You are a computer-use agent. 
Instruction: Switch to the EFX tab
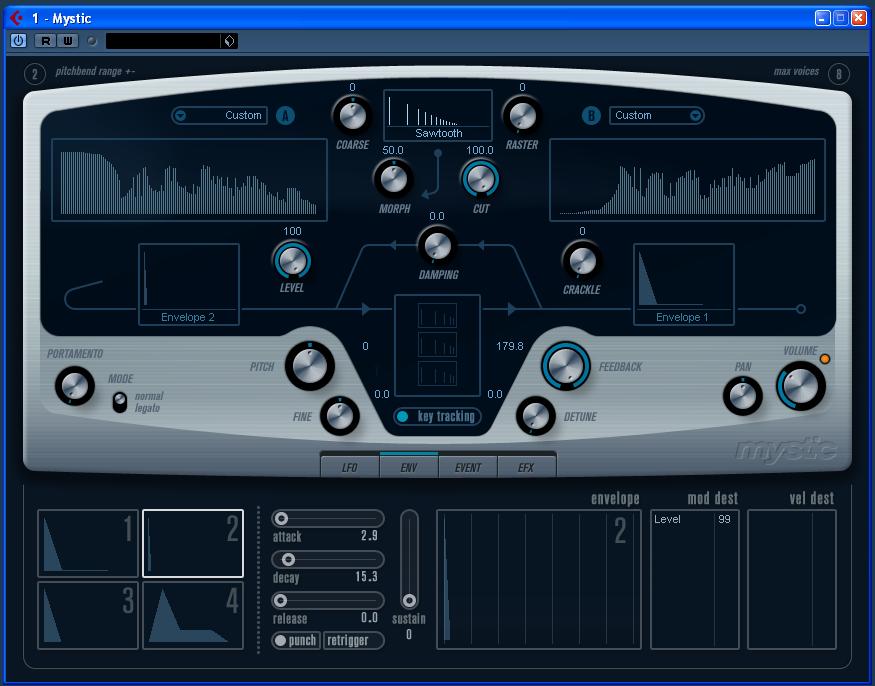click(526, 467)
